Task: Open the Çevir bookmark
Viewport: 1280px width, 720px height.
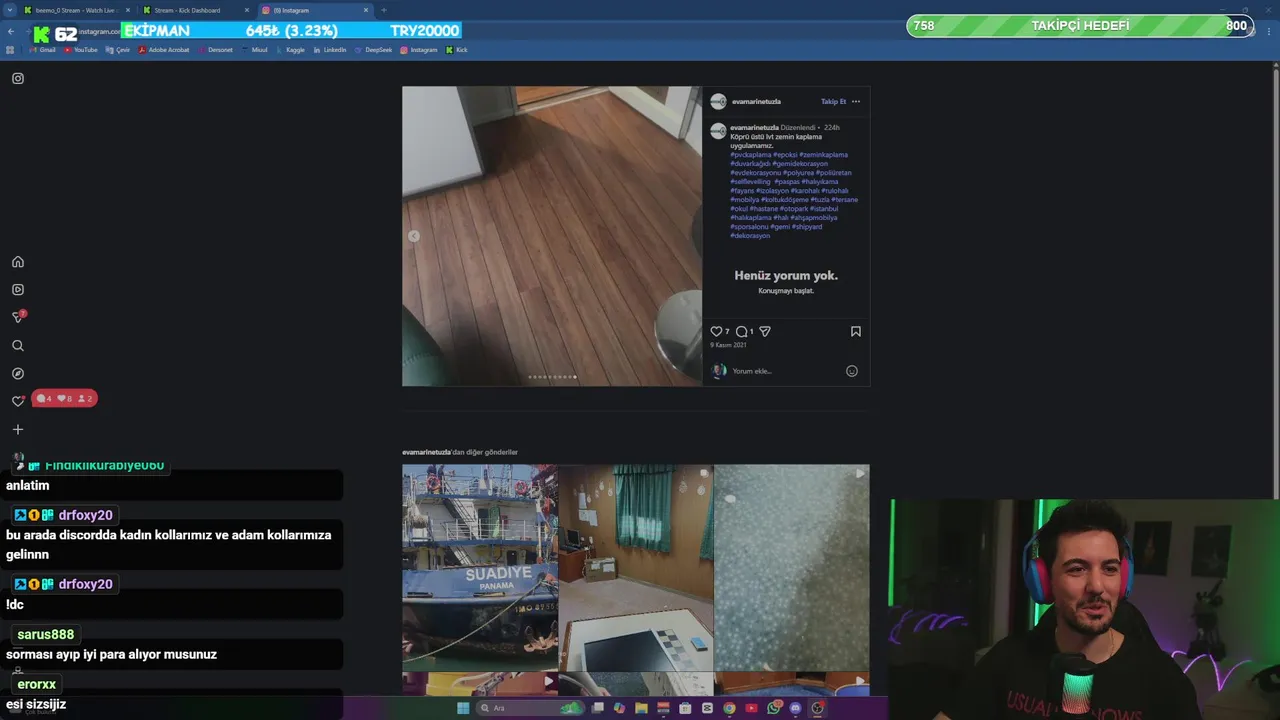Action: point(119,50)
